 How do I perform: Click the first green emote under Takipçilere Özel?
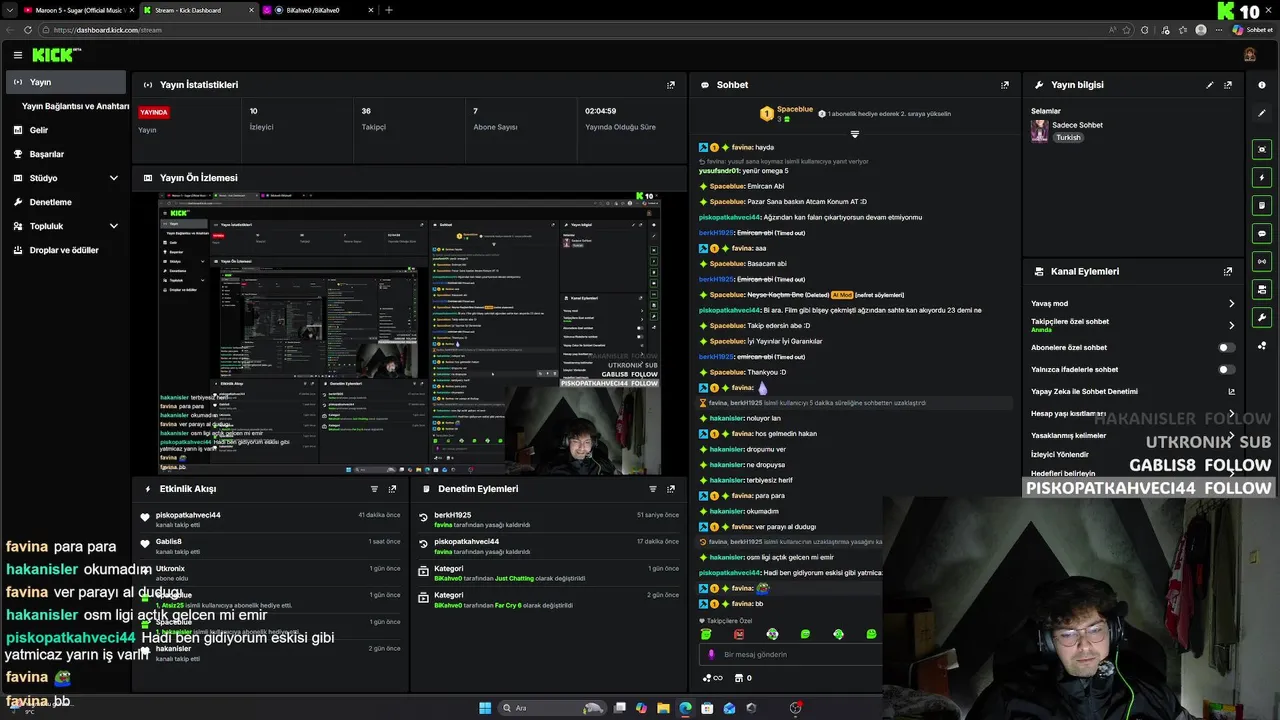(706, 634)
